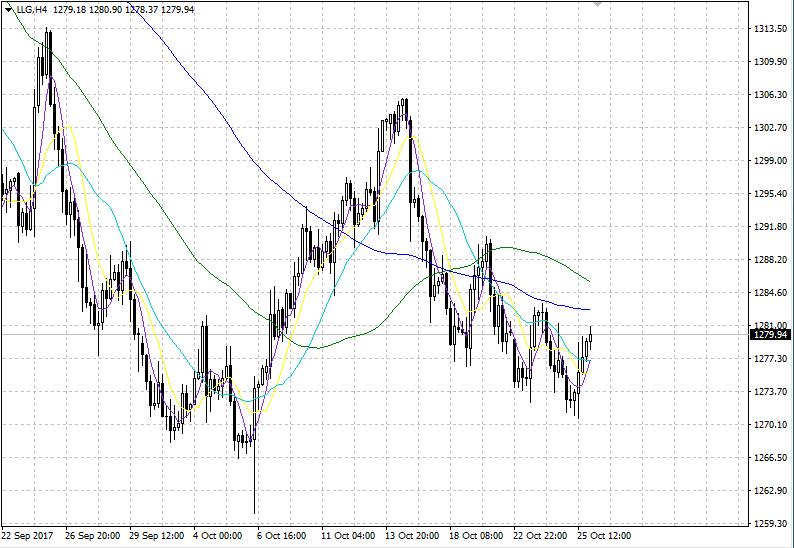Click the 1259.30 price axis label

(770, 523)
